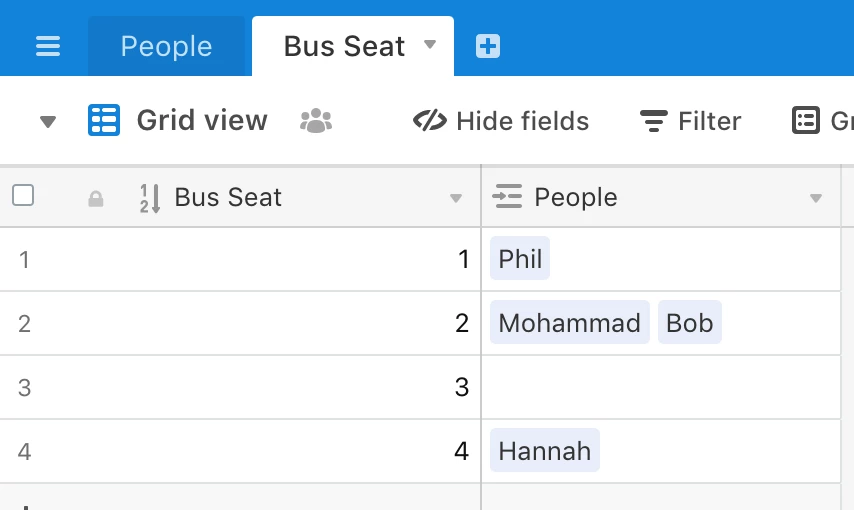The image size is (854, 510).
Task: Click the add new table plus icon
Action: coord(488,46)
